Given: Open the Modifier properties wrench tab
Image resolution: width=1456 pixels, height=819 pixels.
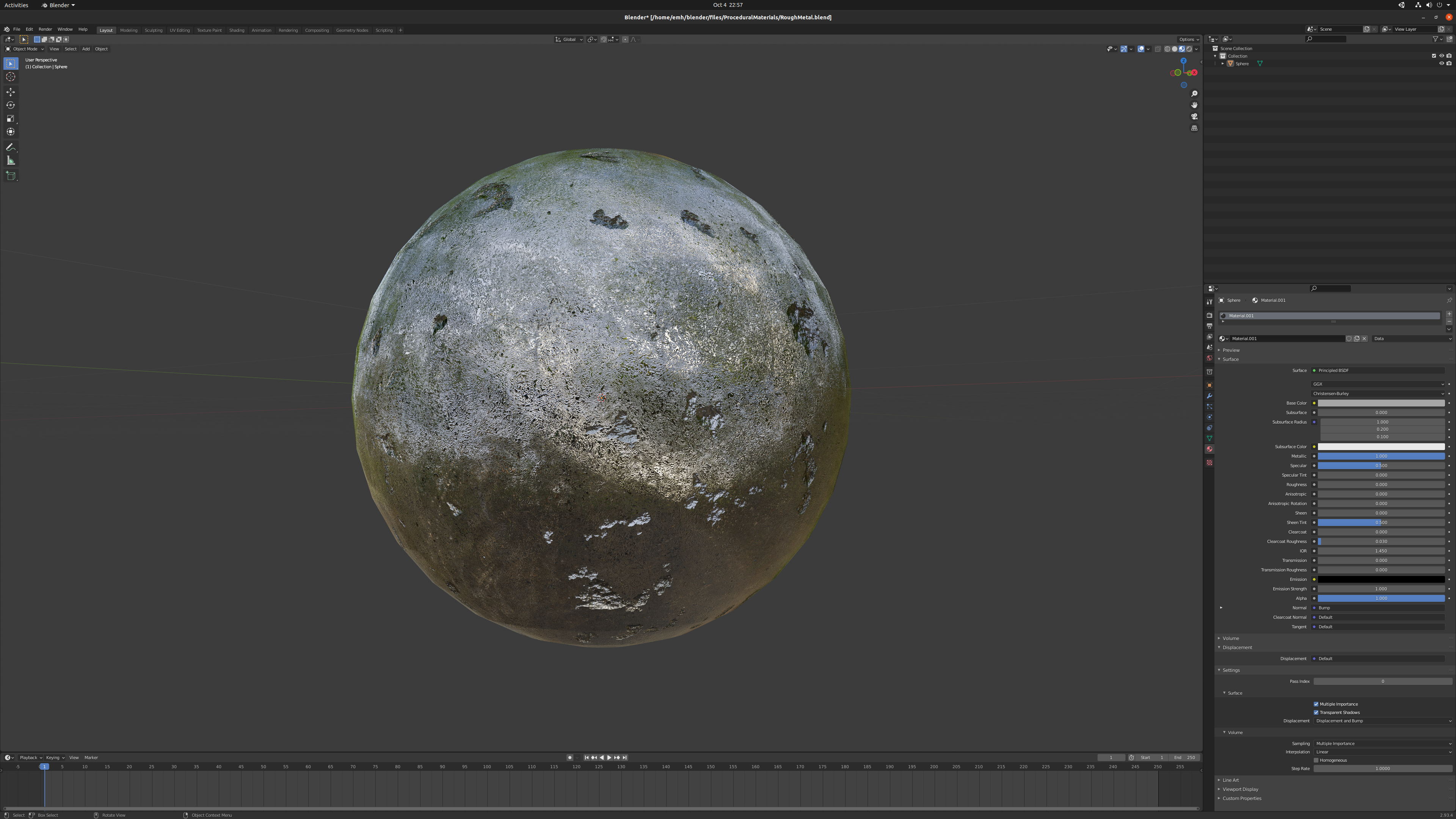Looking at the screenshot, I should (1210, 396).
